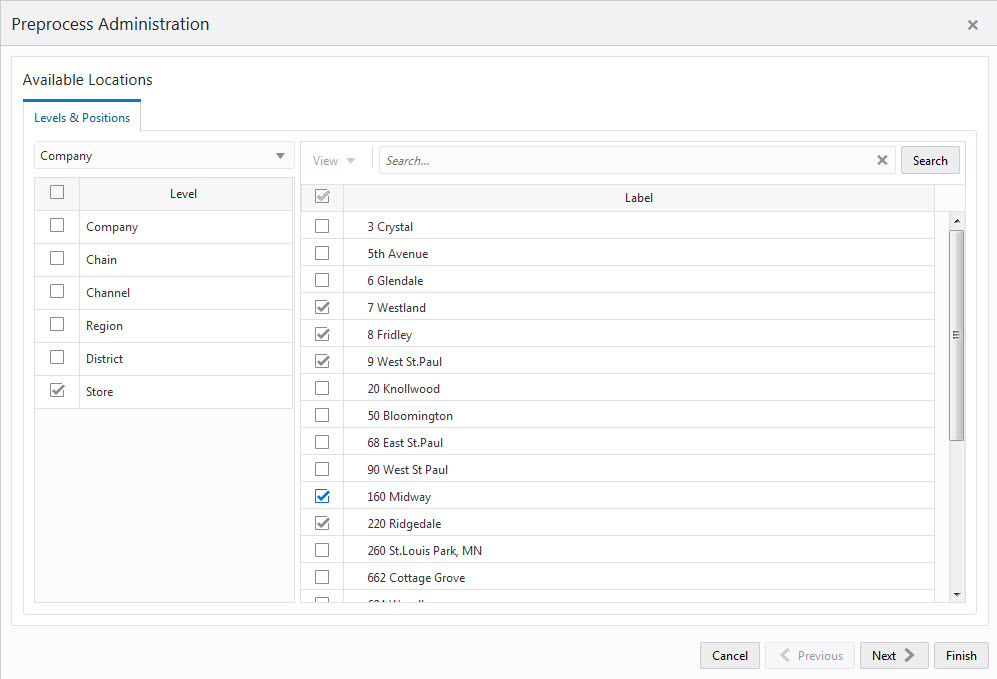
Task: Click the Label column header
Action: click(638, 198)
